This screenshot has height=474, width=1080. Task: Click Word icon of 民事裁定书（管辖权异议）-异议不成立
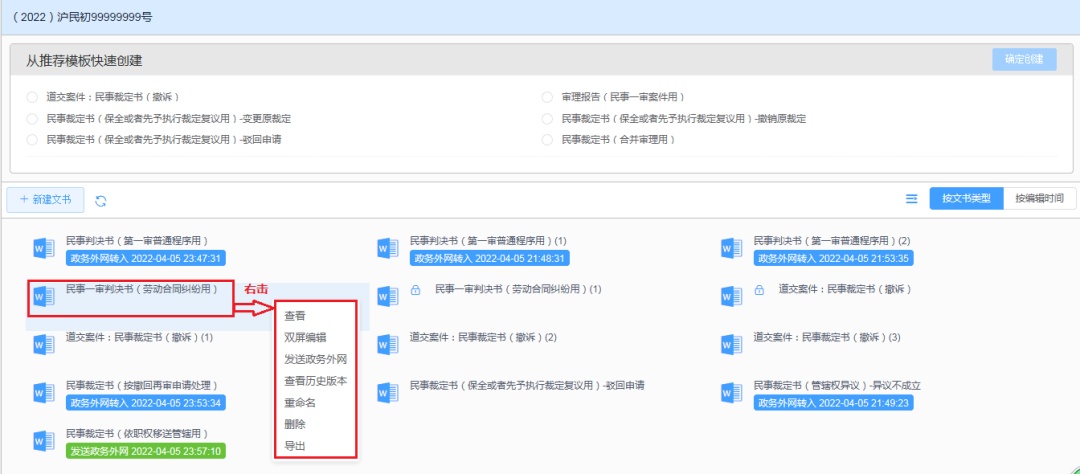pyautogui.click(x=732, y=393)
